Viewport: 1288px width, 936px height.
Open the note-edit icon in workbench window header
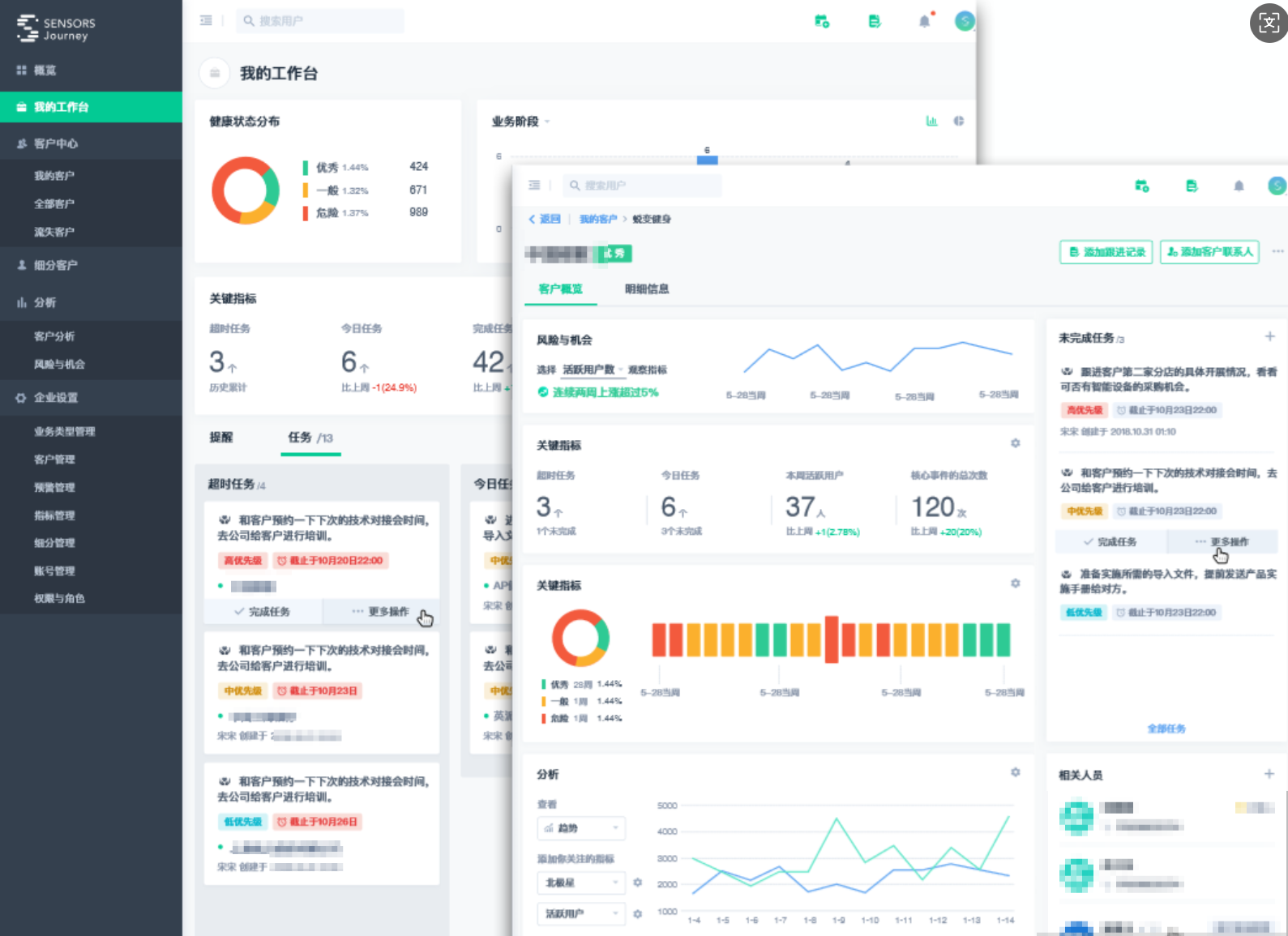[875, 21]
